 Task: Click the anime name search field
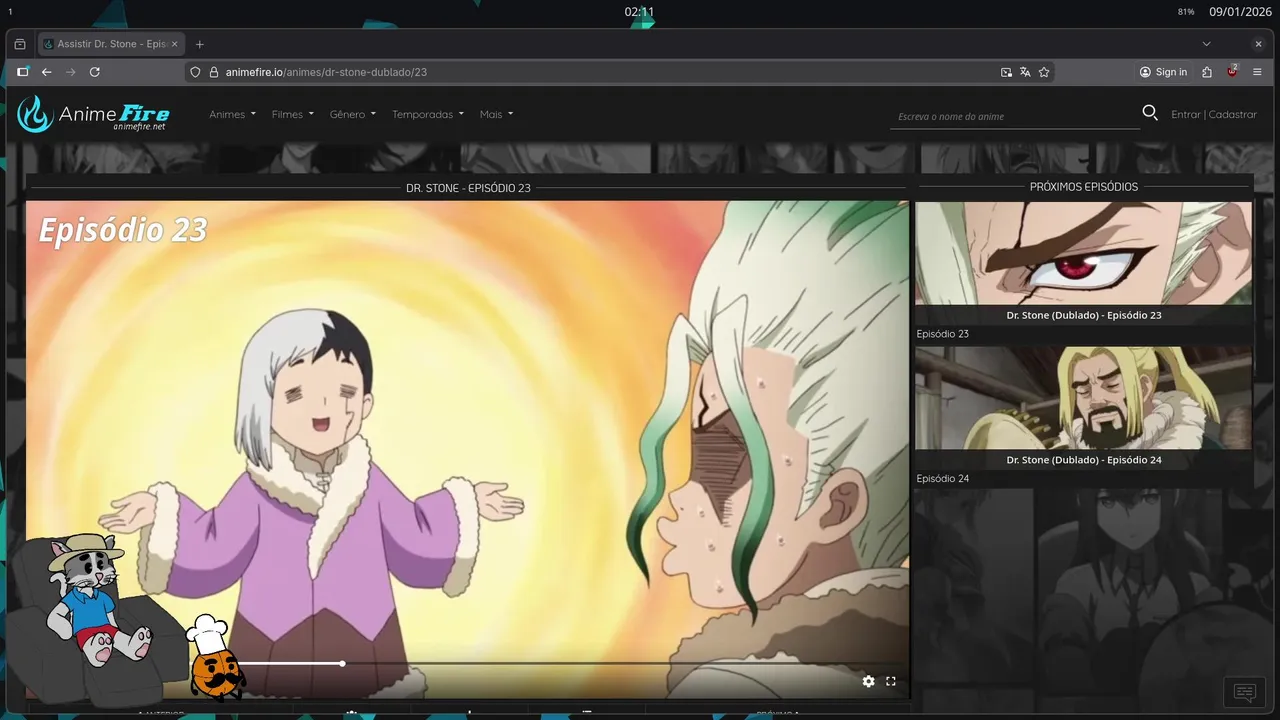pyautogui.click(x=1014, y=116)
